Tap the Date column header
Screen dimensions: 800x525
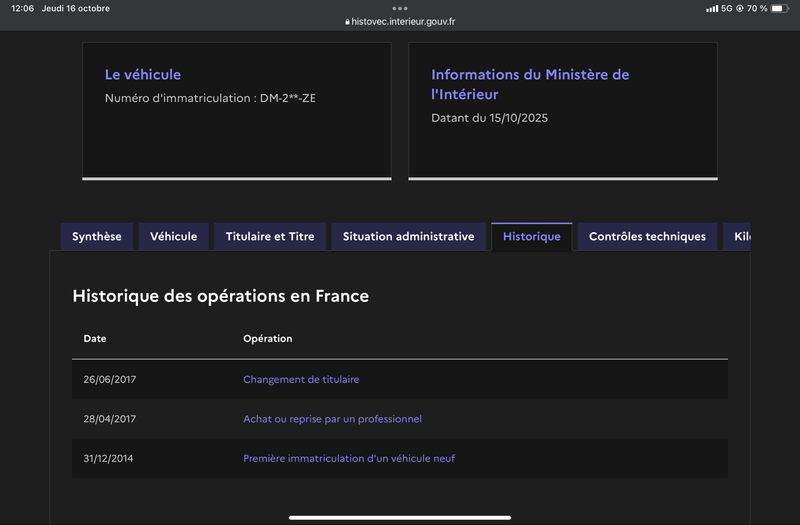pyautogui.click(x=95, y=339)
